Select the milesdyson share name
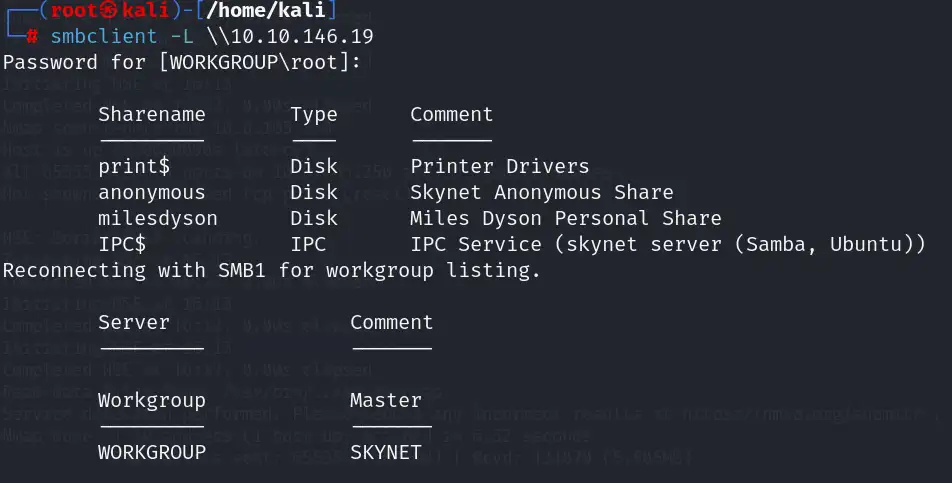 157,218
